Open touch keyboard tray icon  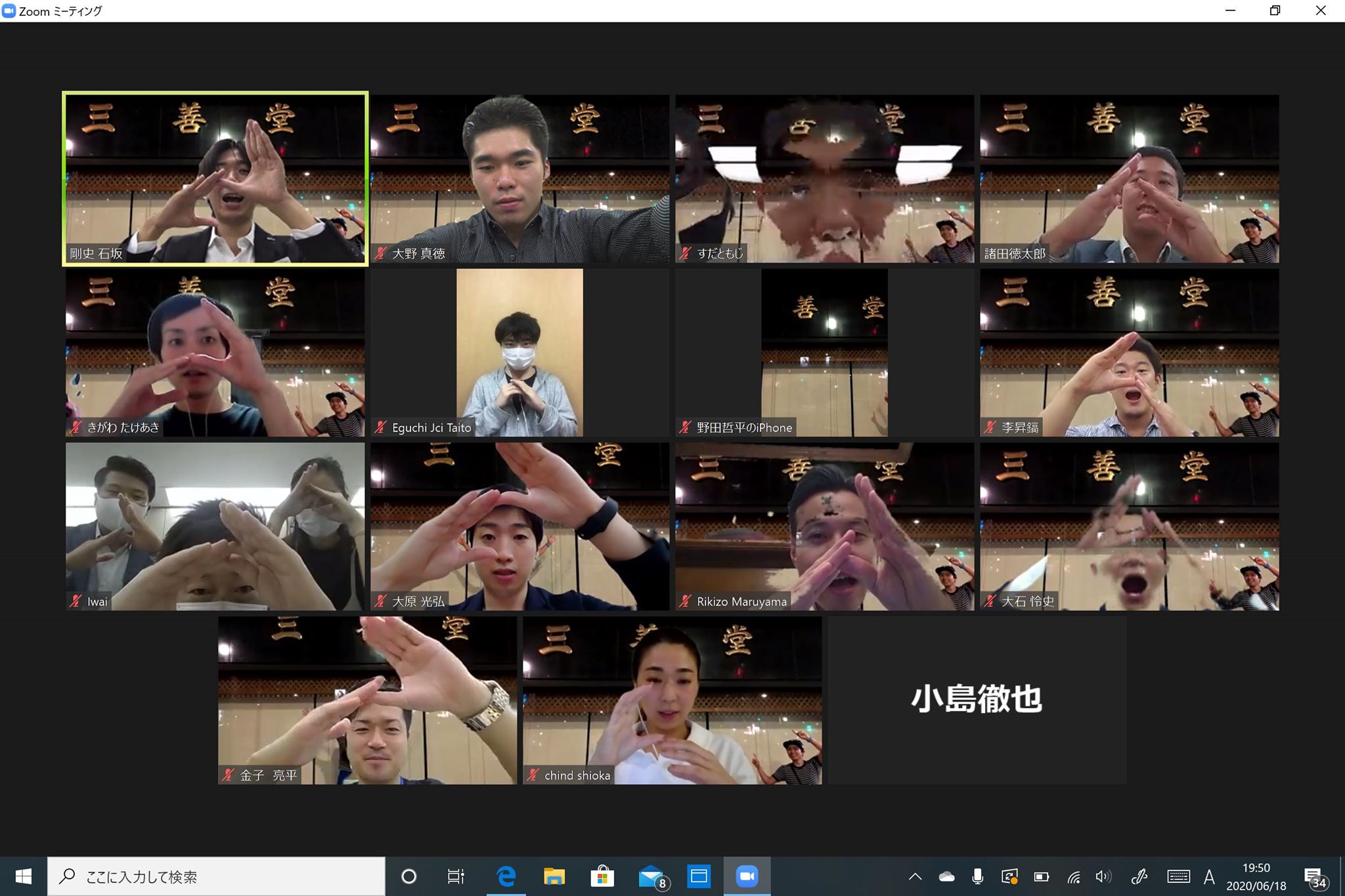coord(1178,876)
